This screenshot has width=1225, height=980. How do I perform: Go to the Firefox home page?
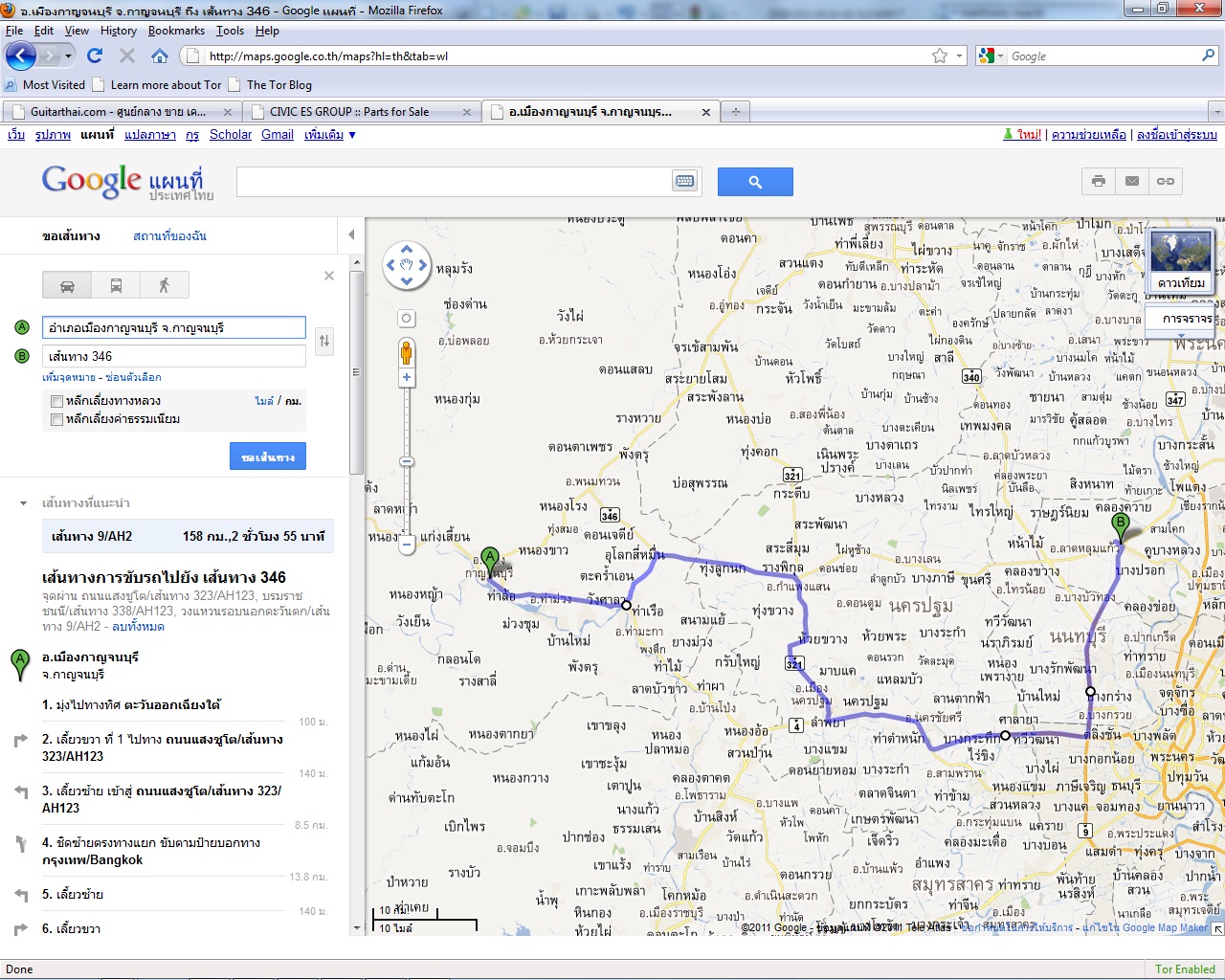click(x=160, y=56)
